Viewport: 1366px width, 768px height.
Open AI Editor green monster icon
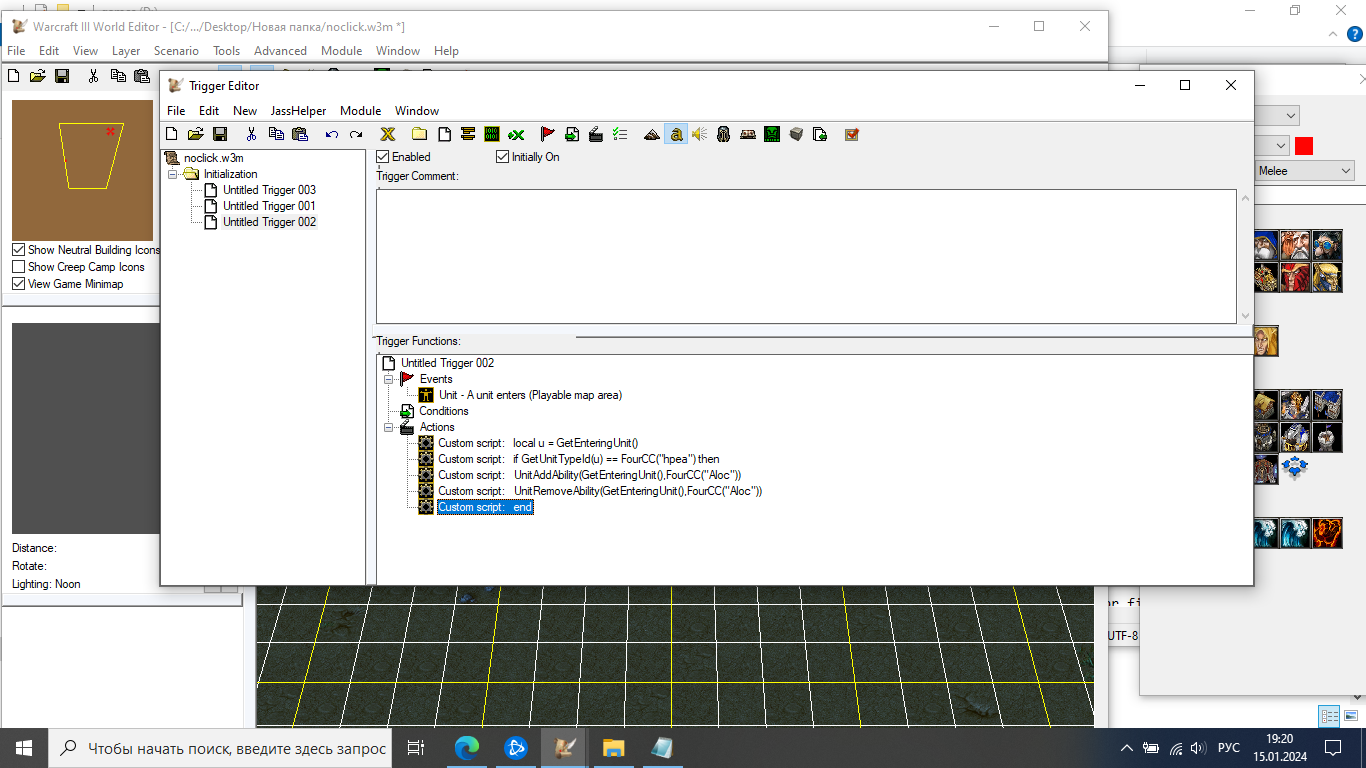(772, 134)
